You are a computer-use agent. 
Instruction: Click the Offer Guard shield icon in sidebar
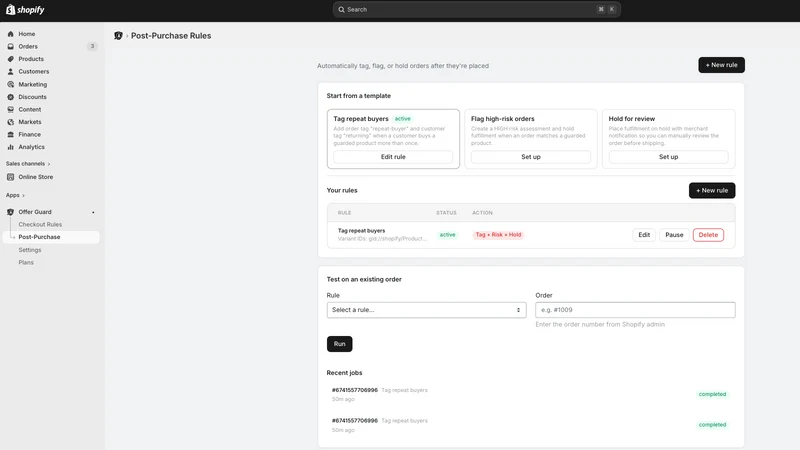(x=10, y=212)
